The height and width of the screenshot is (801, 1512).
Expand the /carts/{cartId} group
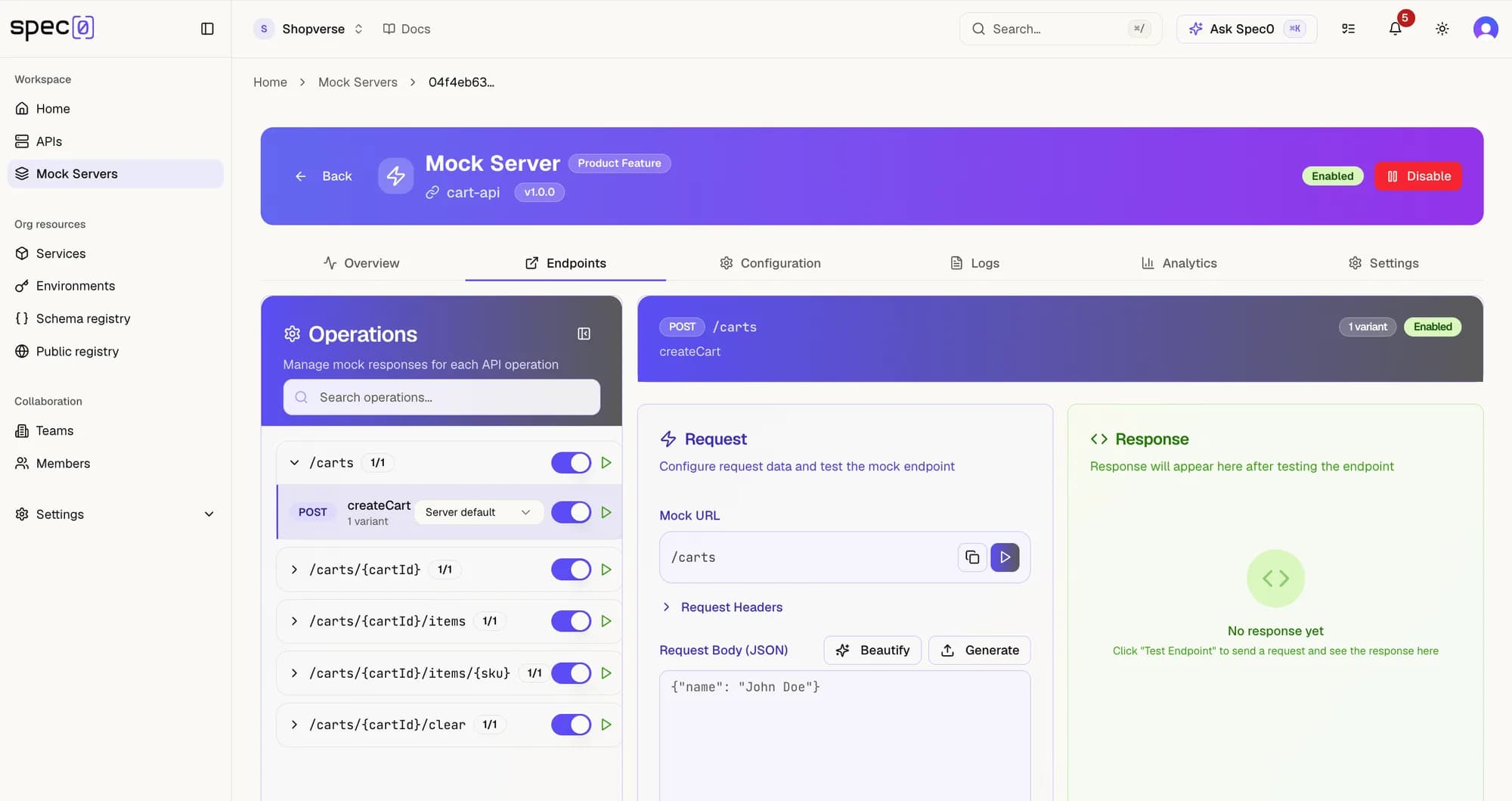click(295, 570)
